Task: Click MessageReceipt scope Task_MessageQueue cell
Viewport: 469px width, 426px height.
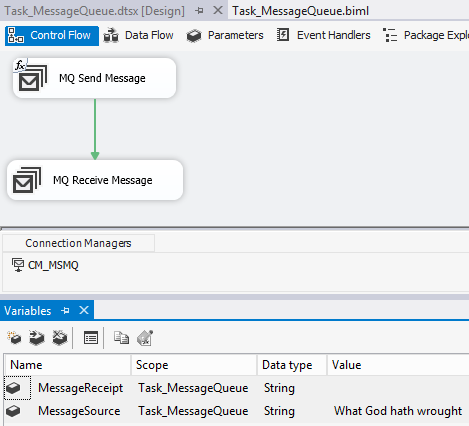Action: point(193,388)
